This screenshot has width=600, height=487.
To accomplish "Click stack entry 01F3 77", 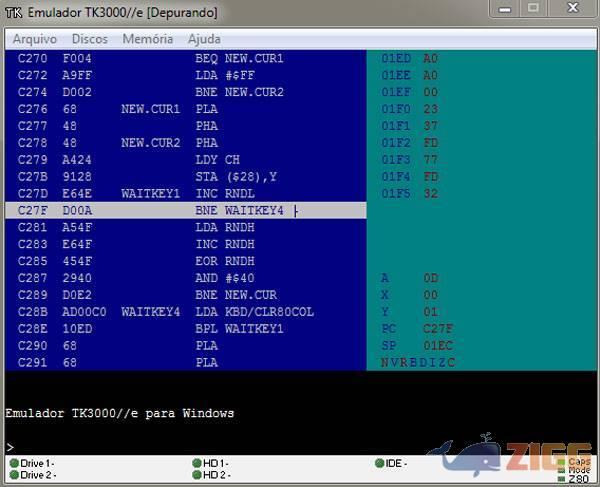I will click(x=409, y=160).
